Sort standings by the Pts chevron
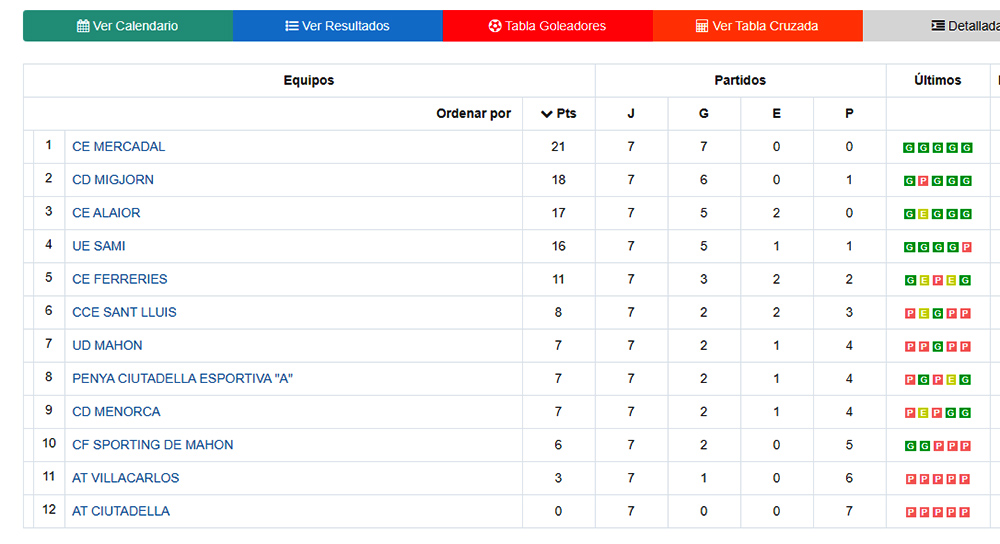 pos(546,114)
